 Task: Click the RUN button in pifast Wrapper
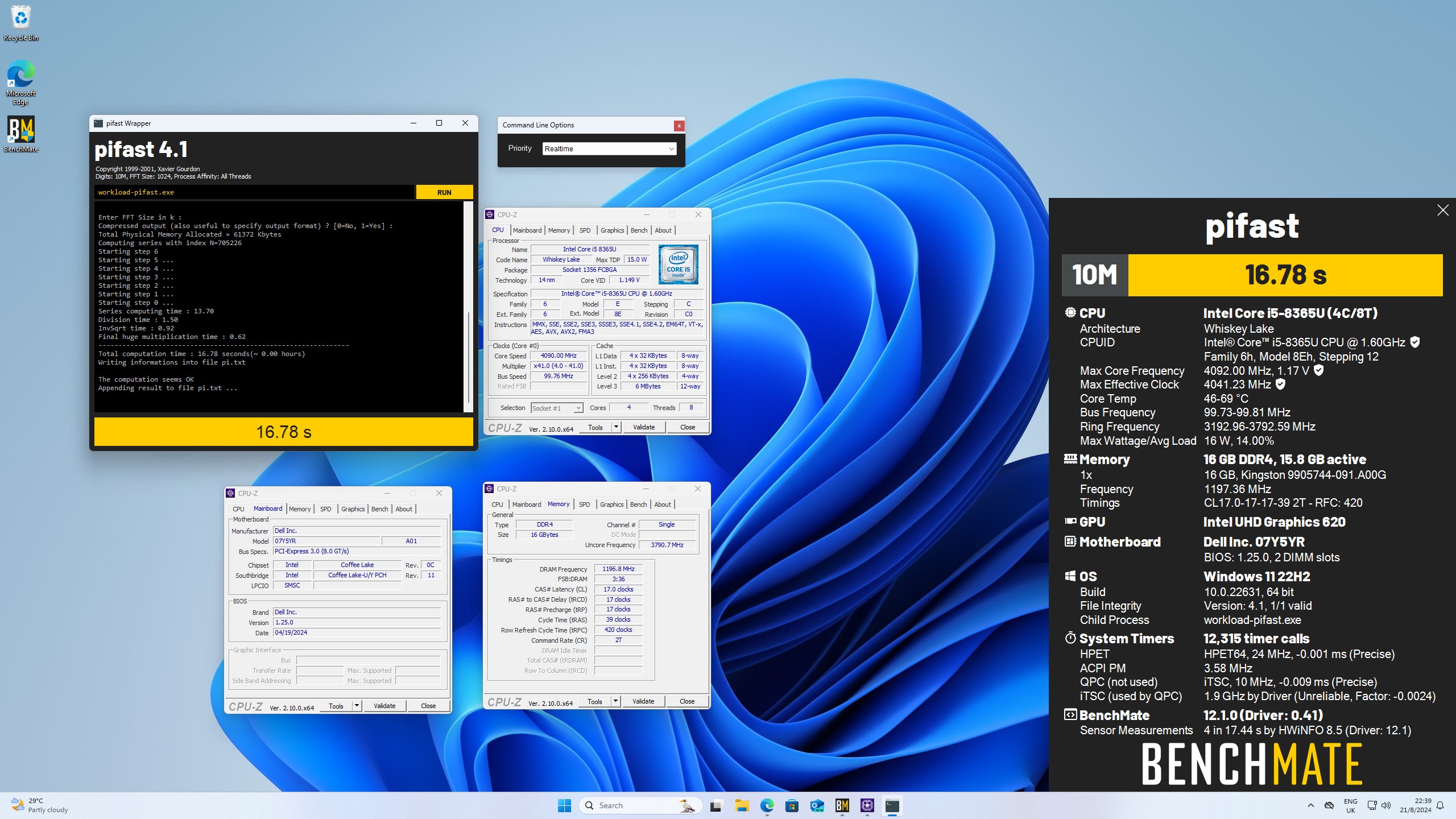click(444, 192)
